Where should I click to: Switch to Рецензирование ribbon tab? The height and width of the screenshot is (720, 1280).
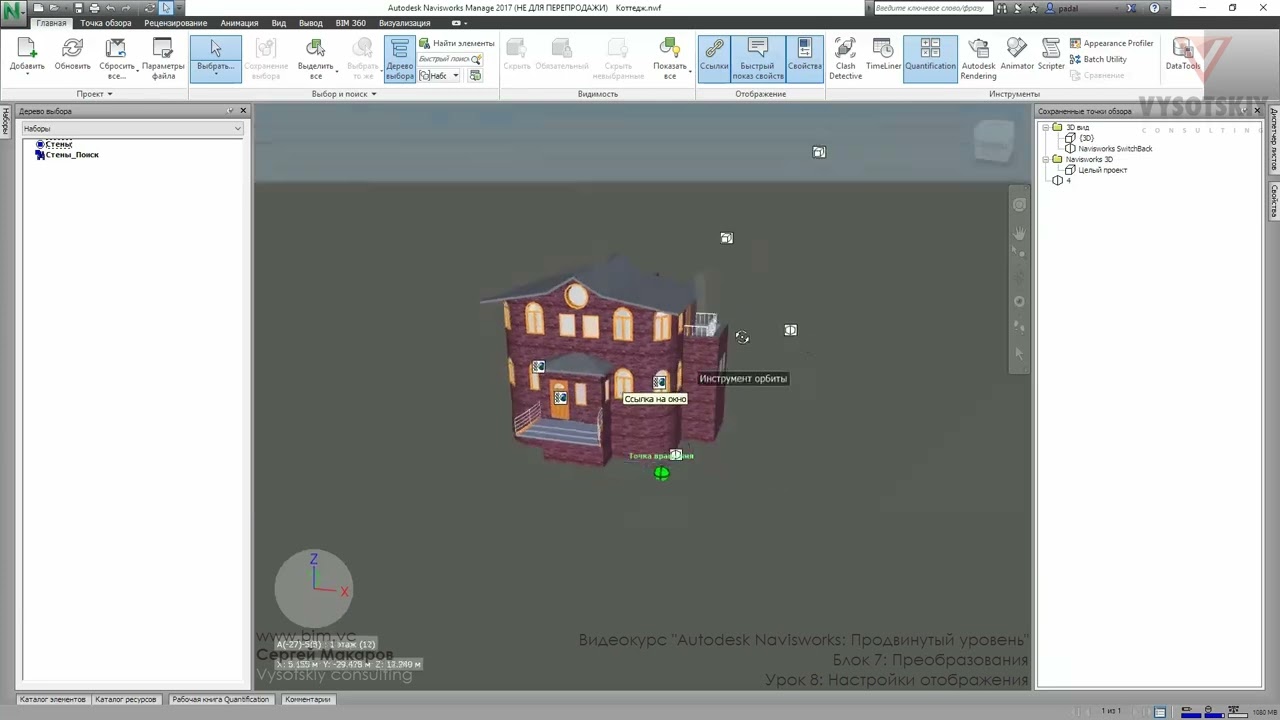pos(176,23)
